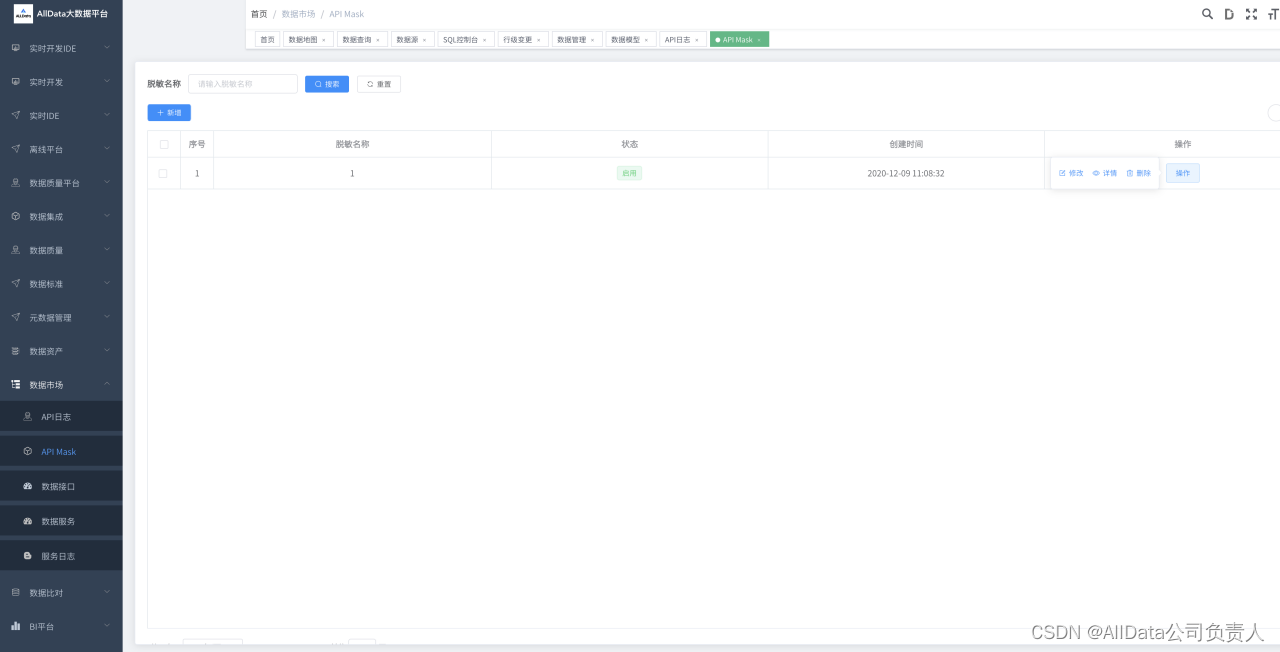Click the 2020-12-09 11:08:32 cell

click(906, 173)
